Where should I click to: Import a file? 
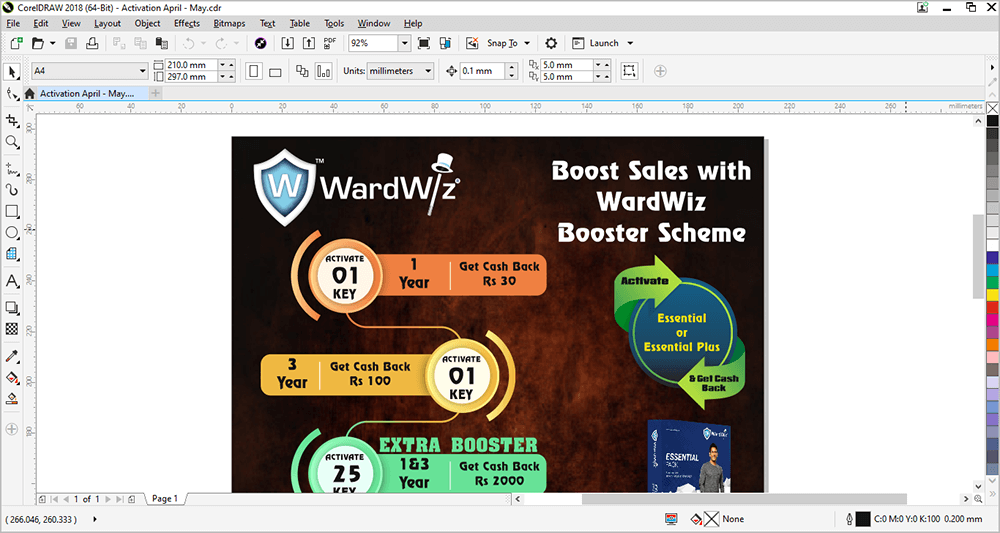coord(288,43)
